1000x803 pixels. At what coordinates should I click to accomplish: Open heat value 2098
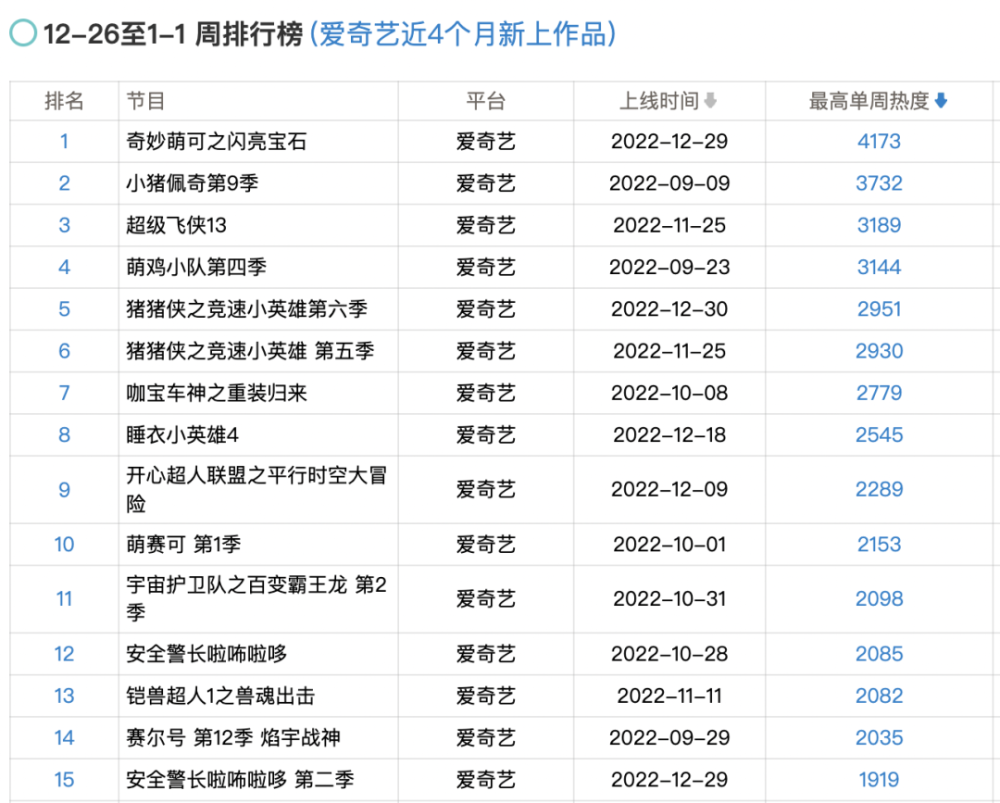coord(879,599)
